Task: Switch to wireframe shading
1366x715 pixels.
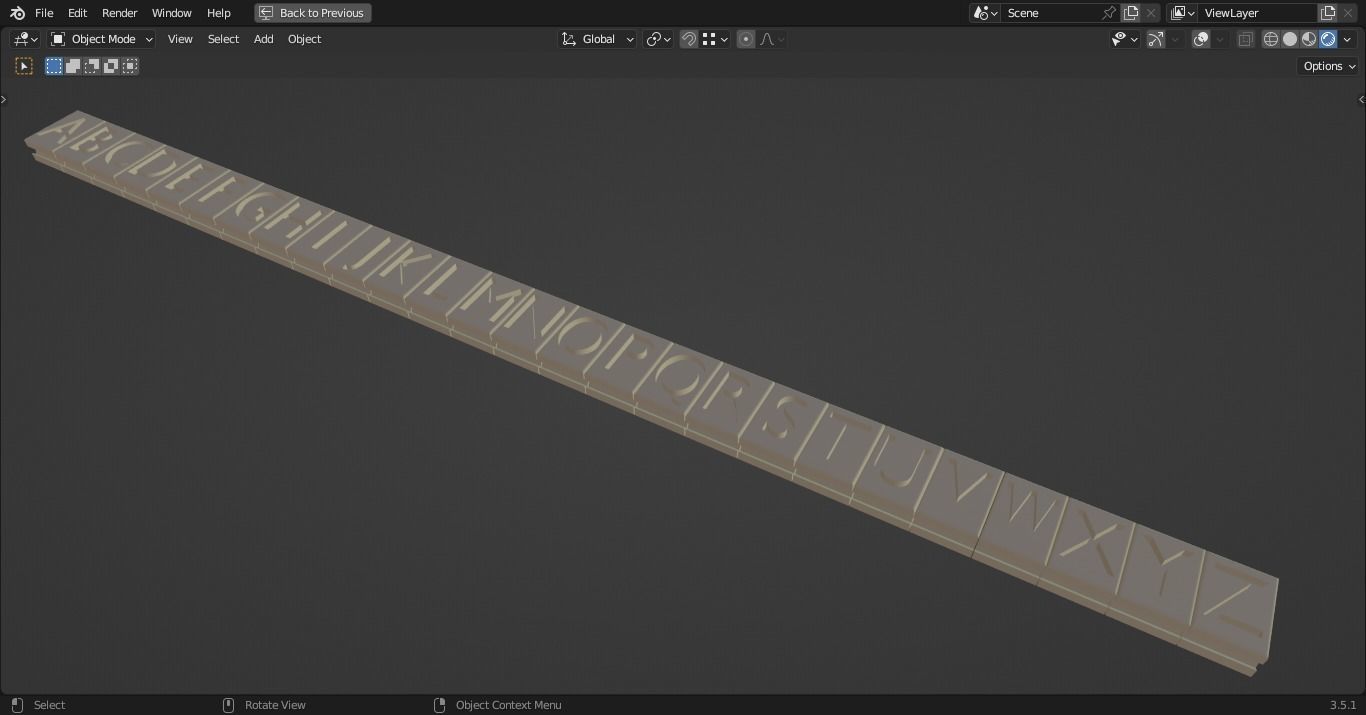Action: point(1271,39)
